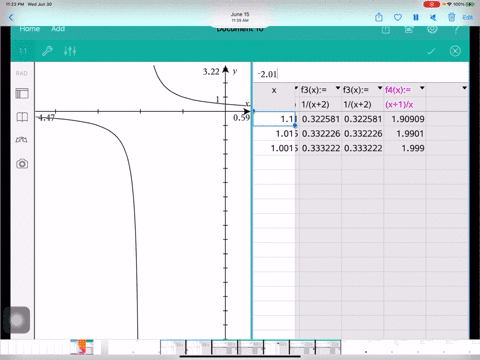Favorite the video with the heart icon
Image resolution: width=480 pixels, height=360 pixels.
398,17
